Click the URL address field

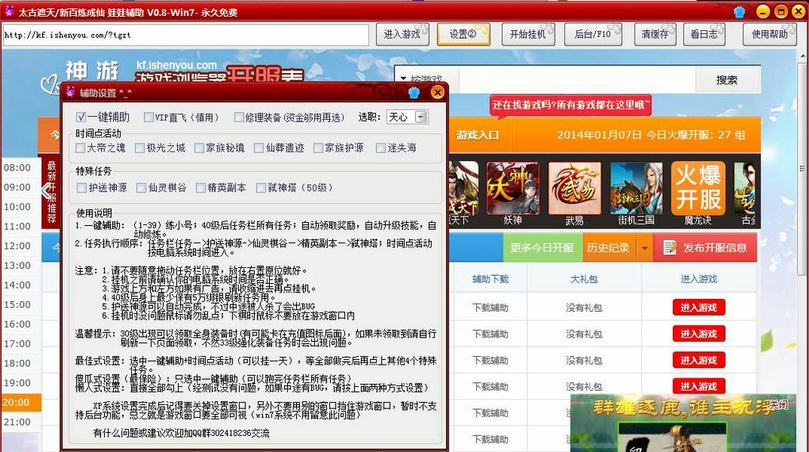[x=185, y=35]
